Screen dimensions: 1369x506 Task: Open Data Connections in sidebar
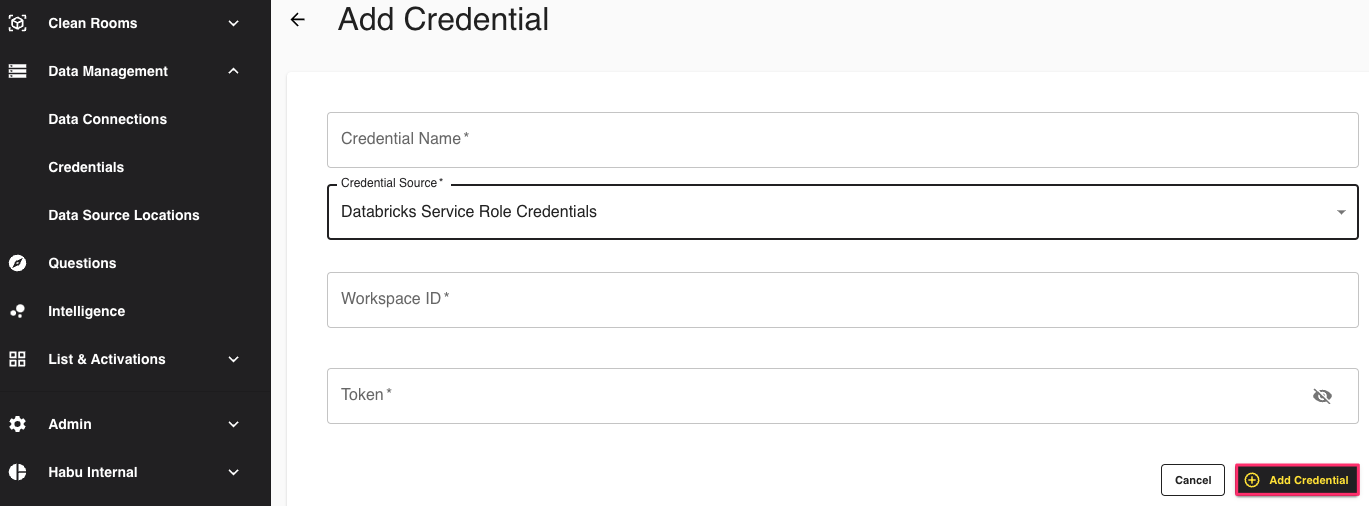click(x=107, y=119)
